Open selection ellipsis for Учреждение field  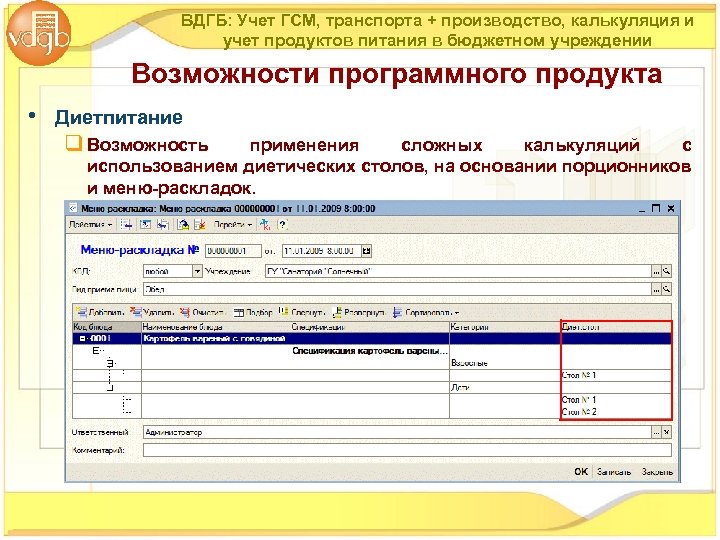656,271
